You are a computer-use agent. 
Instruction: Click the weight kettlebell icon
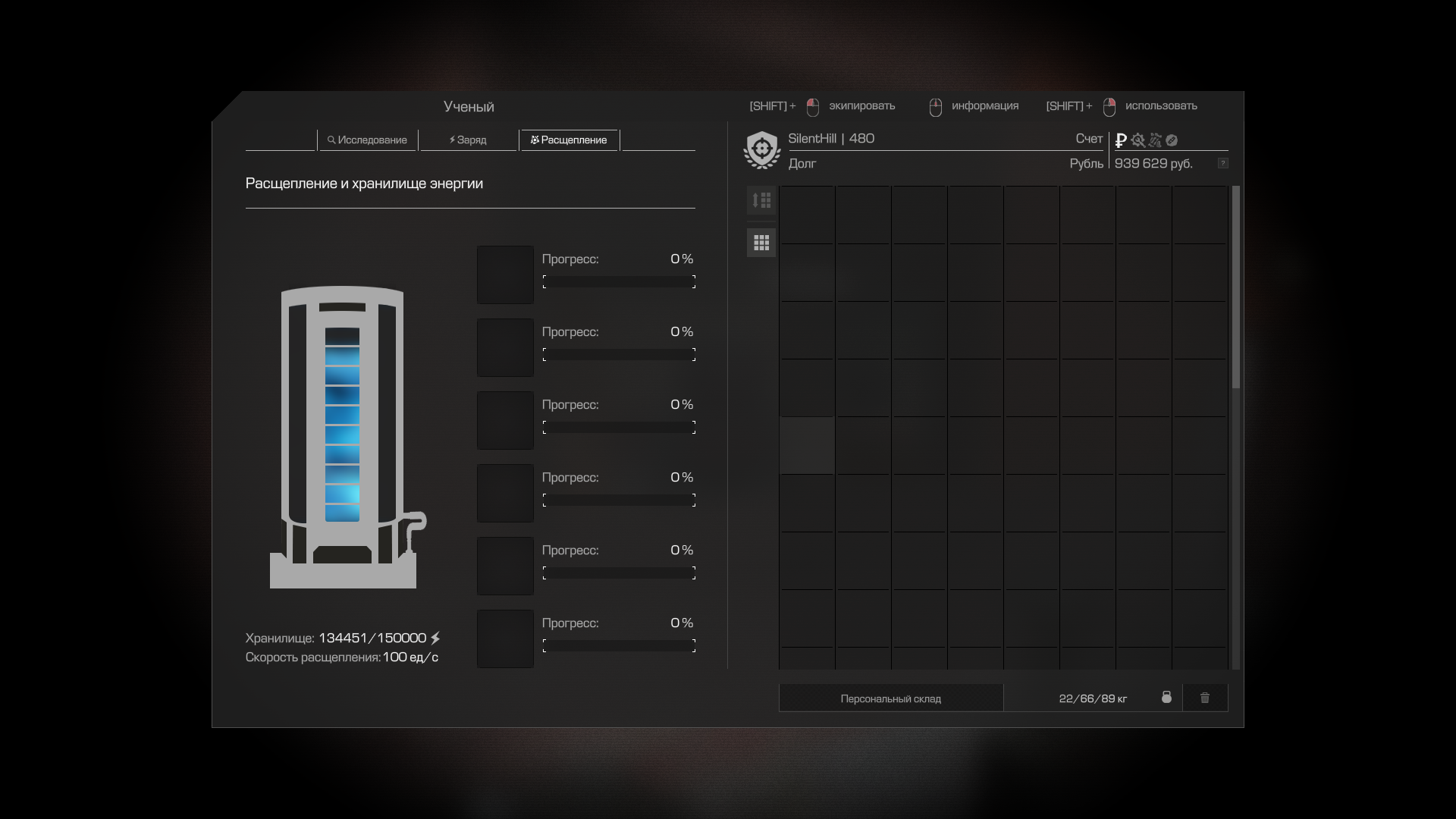pyautogui.click(x=1166, y=698)
